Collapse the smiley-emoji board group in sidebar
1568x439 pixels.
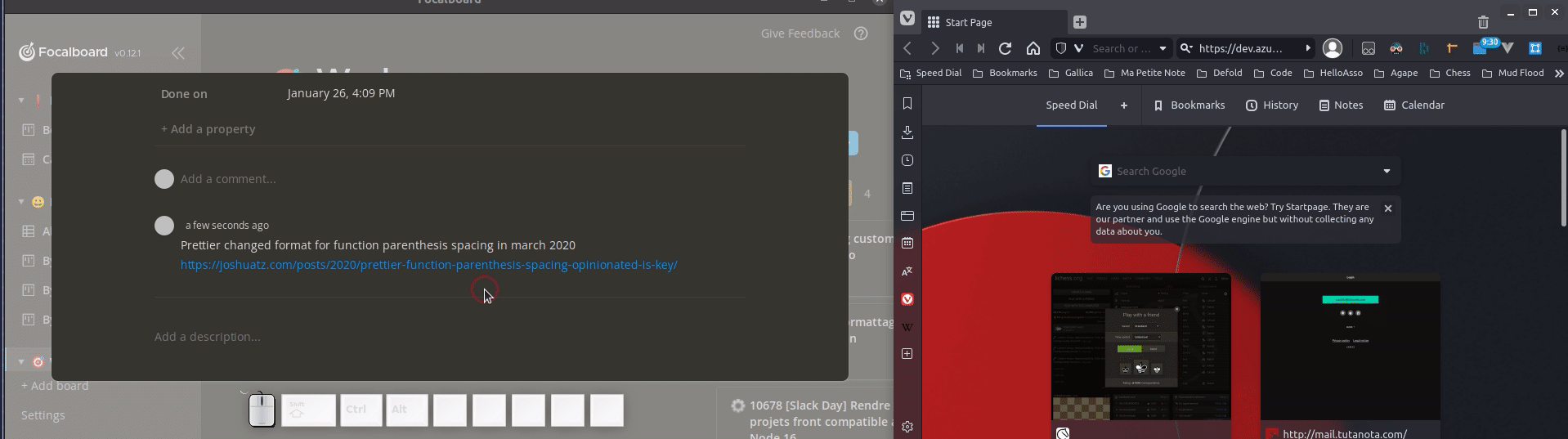point(21,202)
